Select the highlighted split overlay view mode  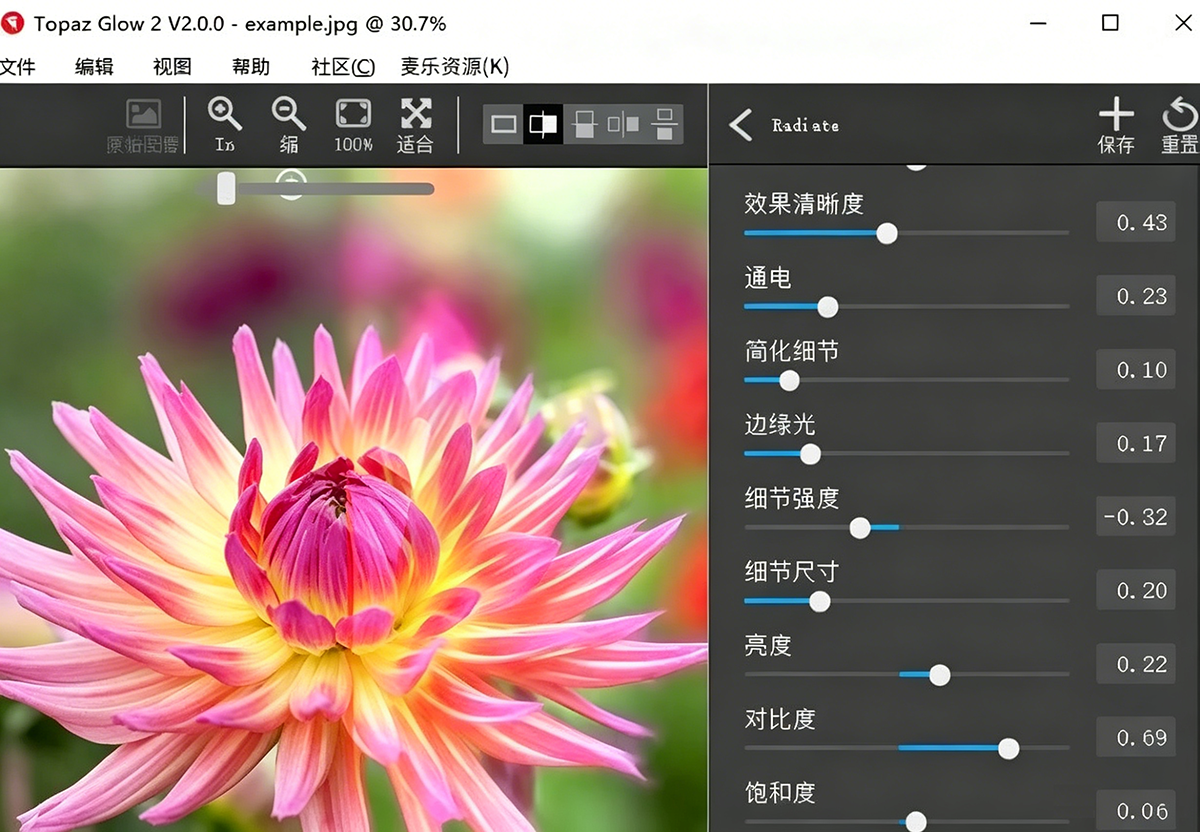tap(543, 125)
